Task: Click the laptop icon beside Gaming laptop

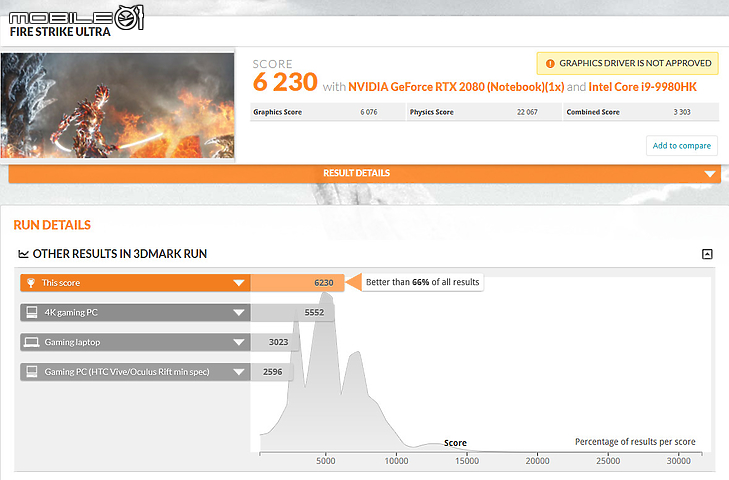Action: tap(32, 342)
